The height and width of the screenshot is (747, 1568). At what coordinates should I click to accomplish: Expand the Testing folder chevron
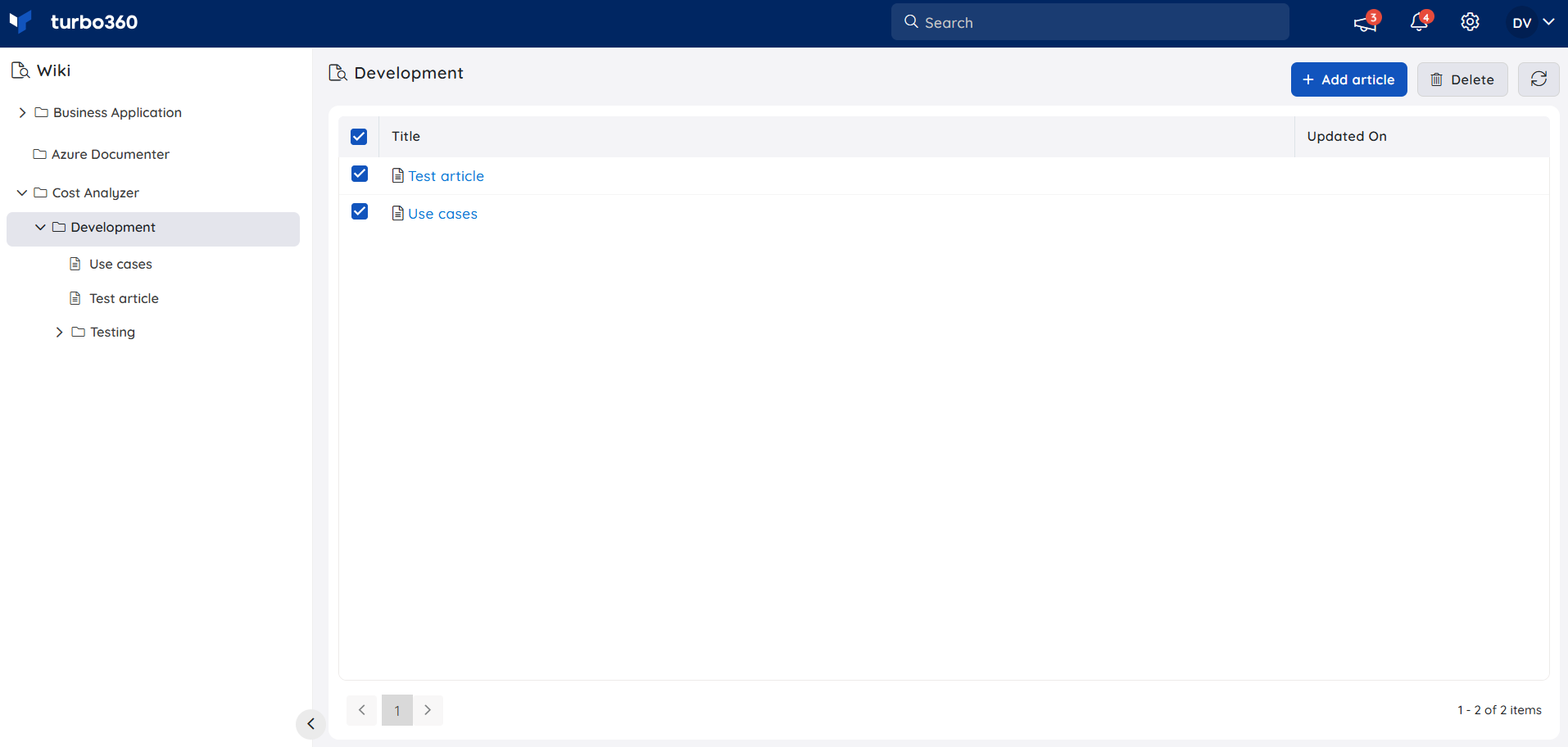click(x=59, y=332)
